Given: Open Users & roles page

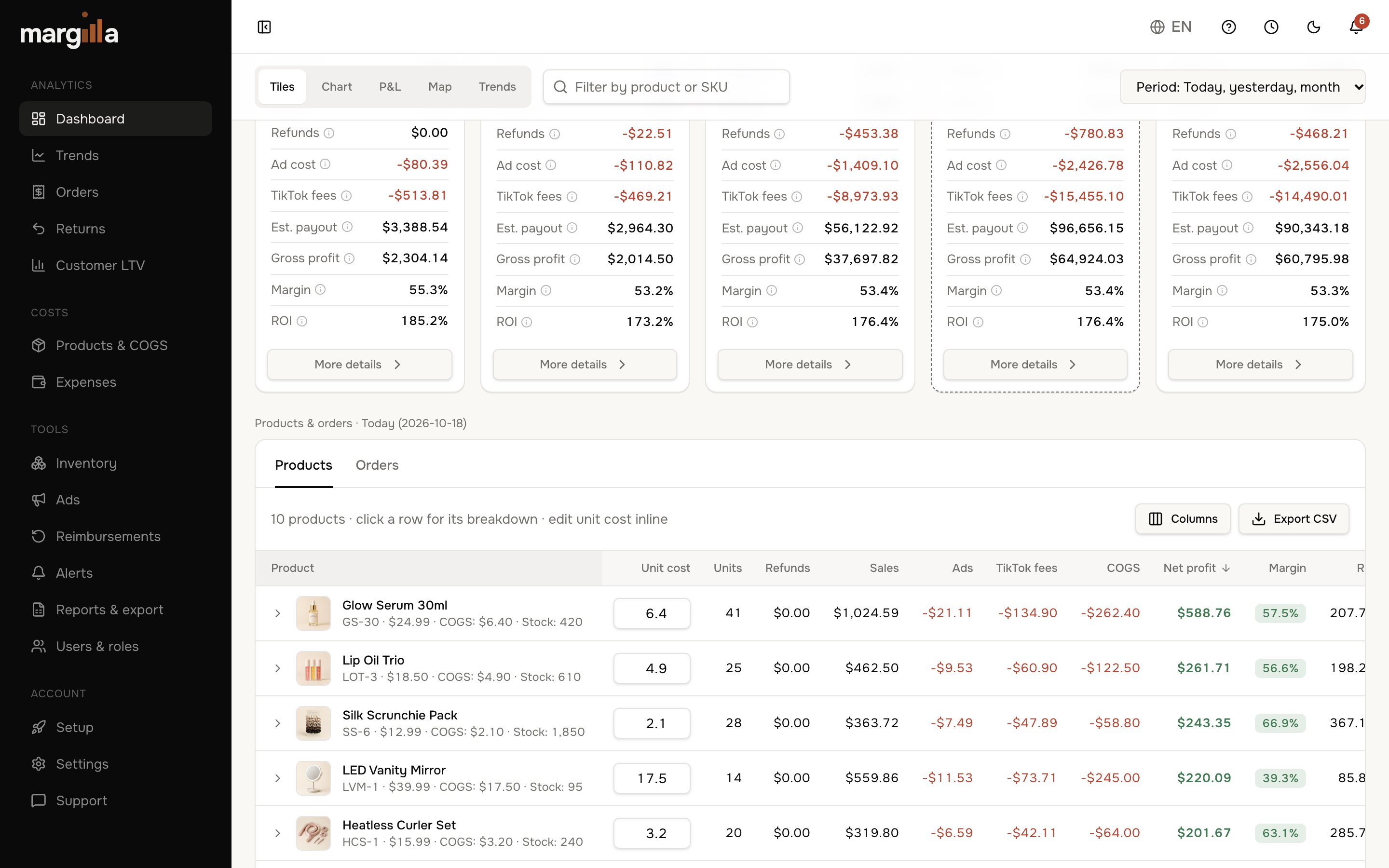Looking at the screenshot, I should (x=115, y=647).
